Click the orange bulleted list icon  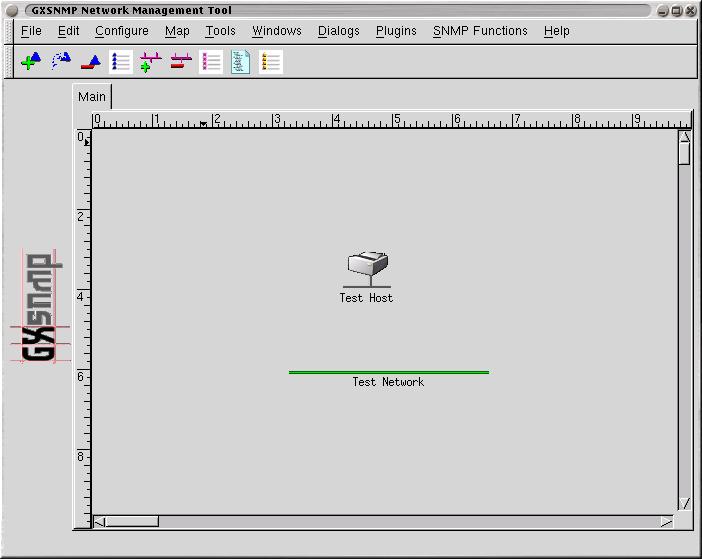tap(271, 62)
